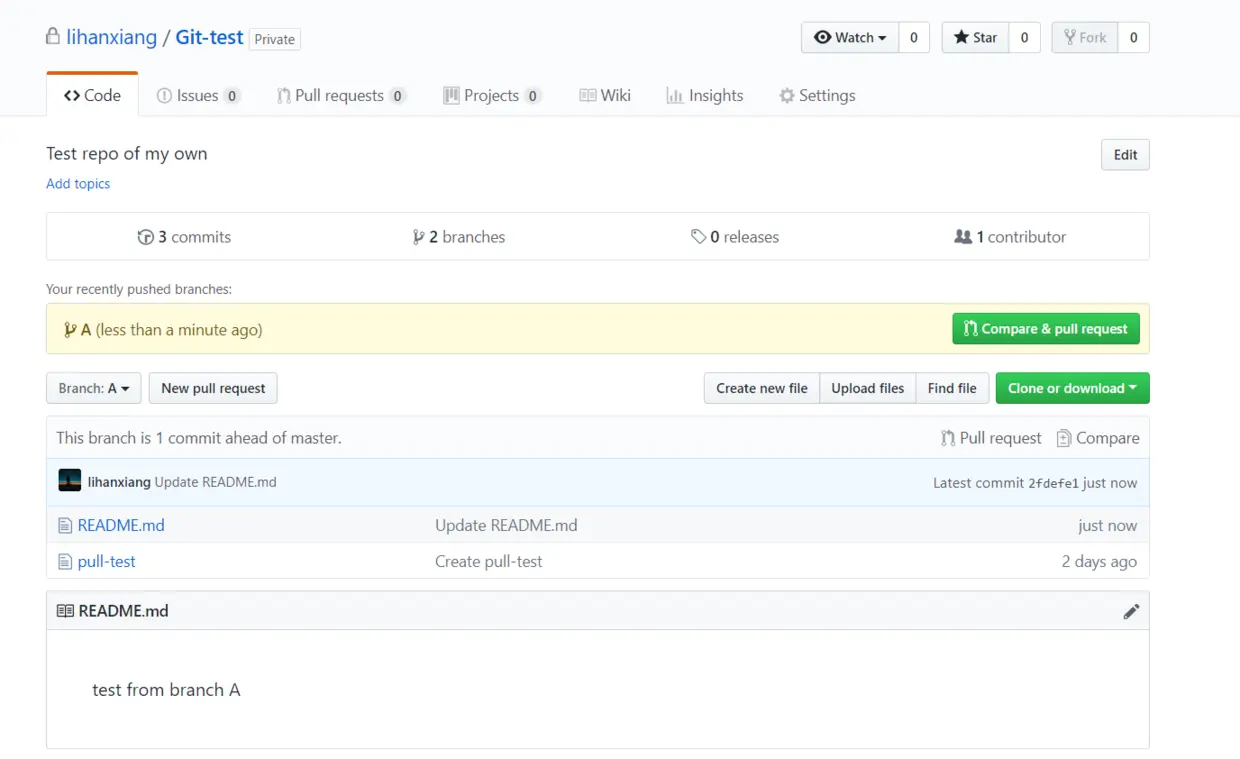Open branch A in recently pushed banner
This screenshot has height=759, width=1240.
pyautogui.click(x=86, y=330)
